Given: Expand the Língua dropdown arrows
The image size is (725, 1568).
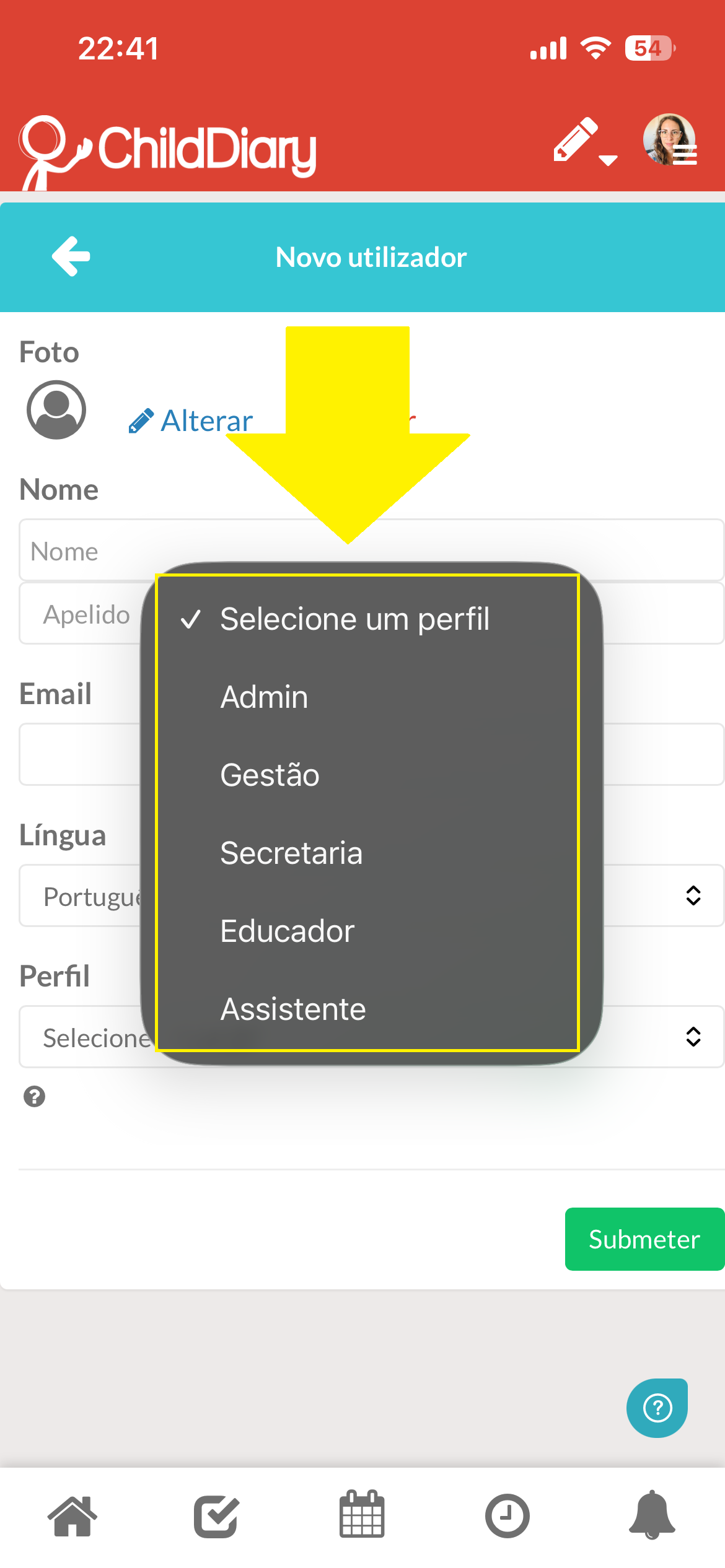Looking at the screenshot, I should 693,895.
